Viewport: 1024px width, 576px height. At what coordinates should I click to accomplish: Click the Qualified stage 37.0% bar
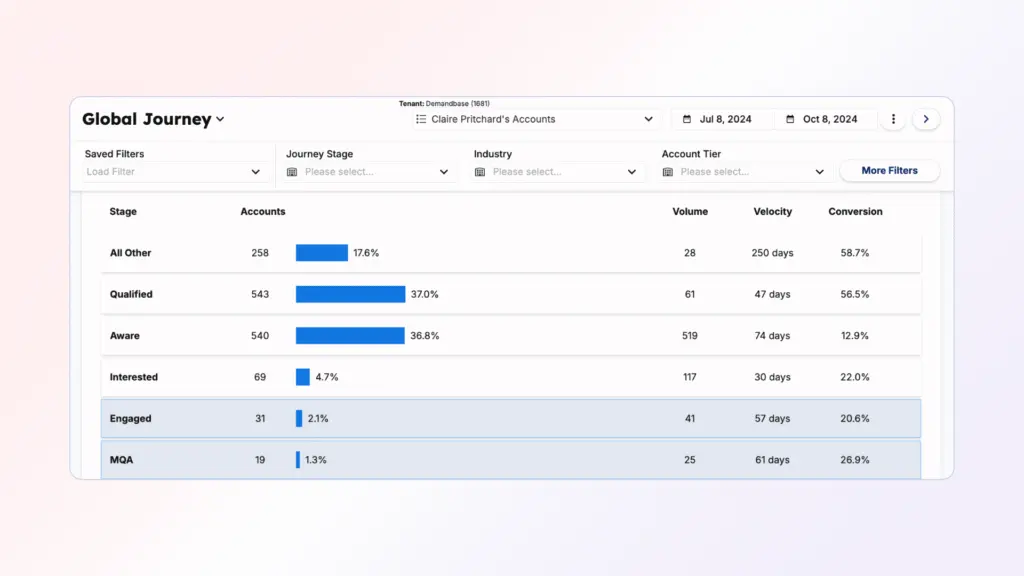(350, 294)
